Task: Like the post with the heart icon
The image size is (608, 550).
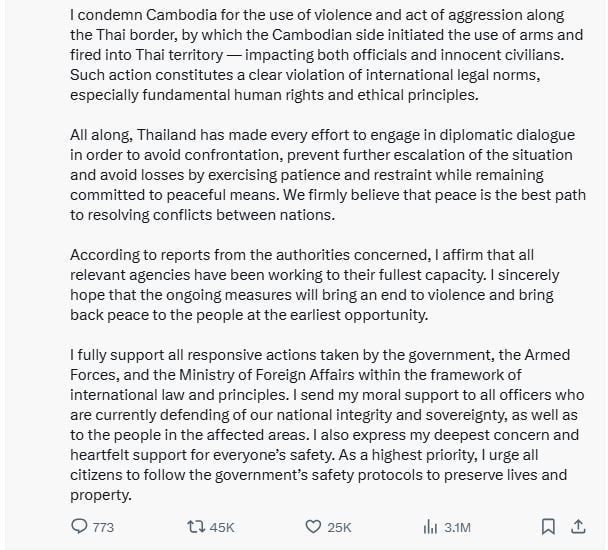Action: coord(313,527)
